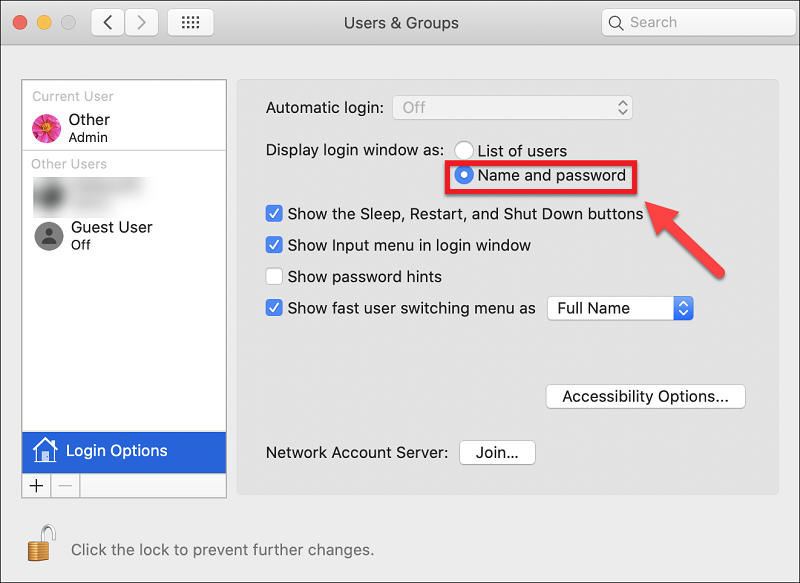The width and height of the screenshot is (800, 583).
Task: Untick Show fast user switching menu checkbox
Action: point(274,308)
